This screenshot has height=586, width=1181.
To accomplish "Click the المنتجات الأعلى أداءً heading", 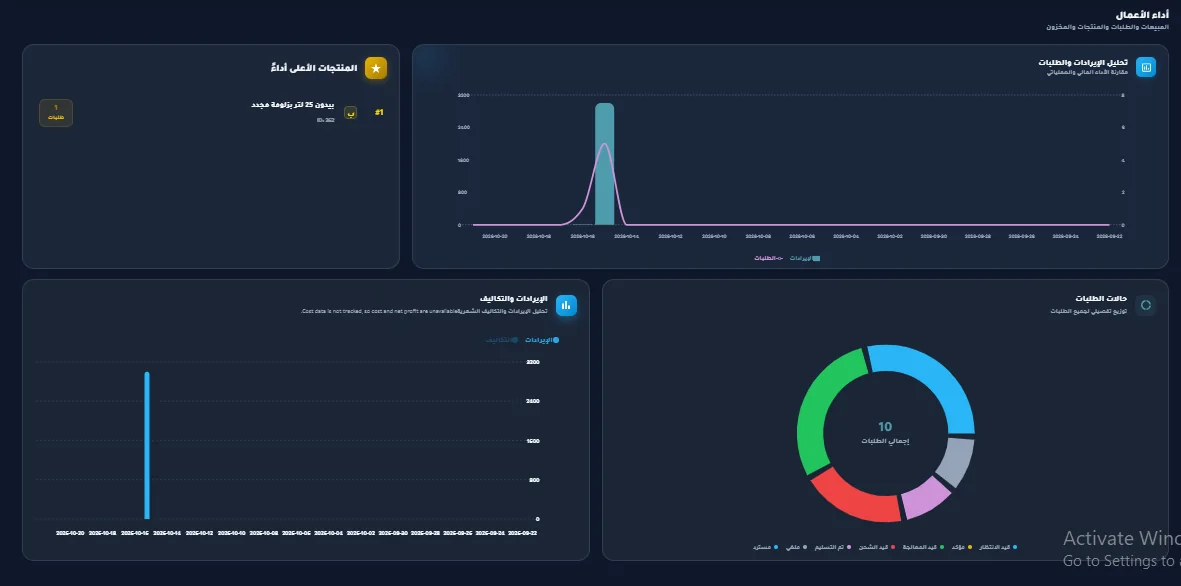I will point(314,69).
